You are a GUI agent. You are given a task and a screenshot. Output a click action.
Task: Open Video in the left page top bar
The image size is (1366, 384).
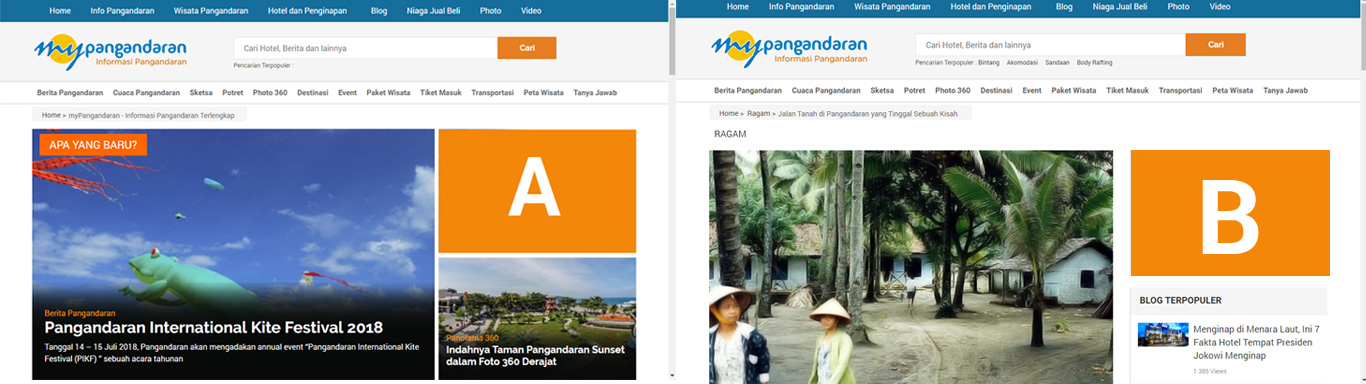531,10
